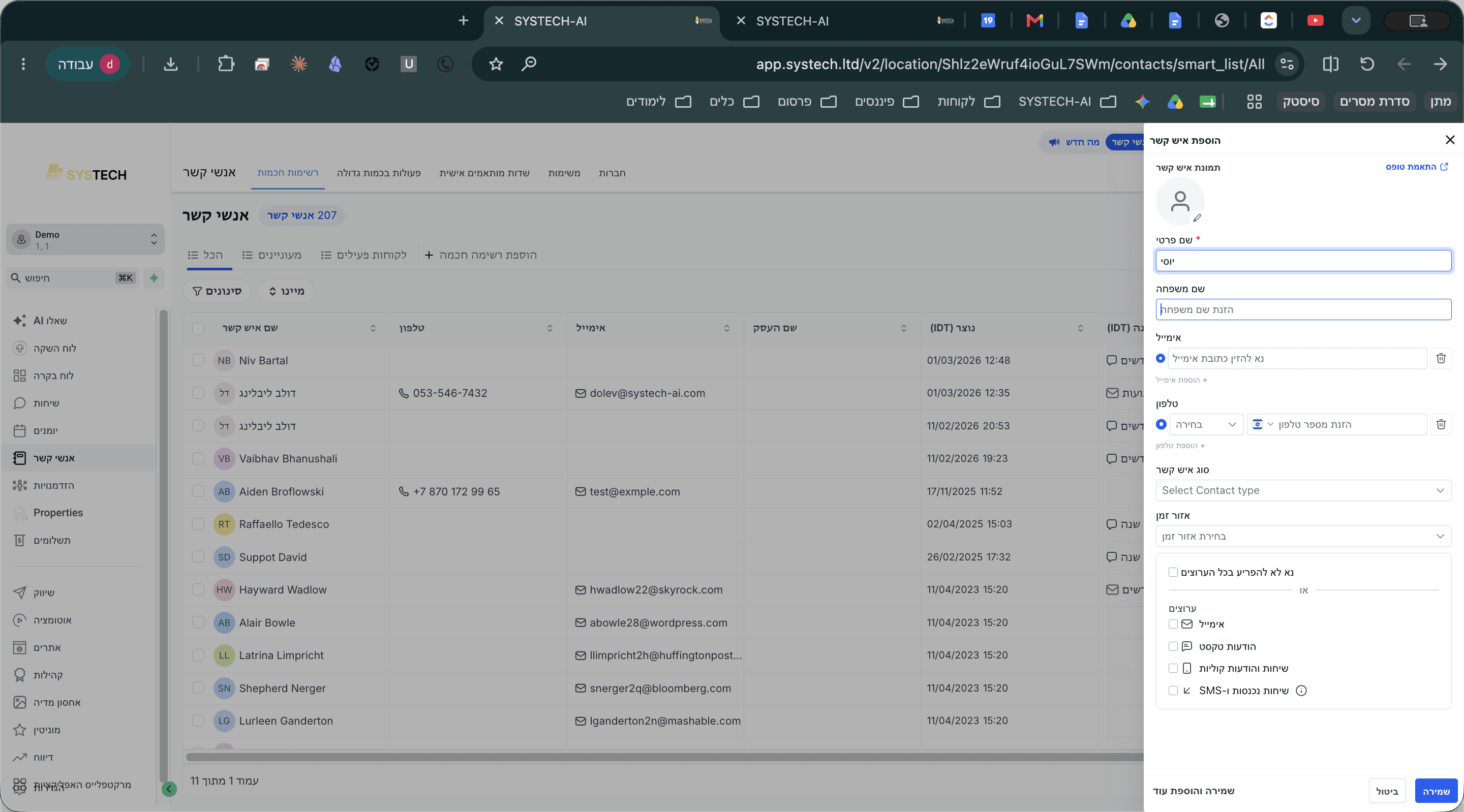This screenshot has width=1464, height=812.
Task: Sort by the contact name column arrows
Action: (373, 328)
